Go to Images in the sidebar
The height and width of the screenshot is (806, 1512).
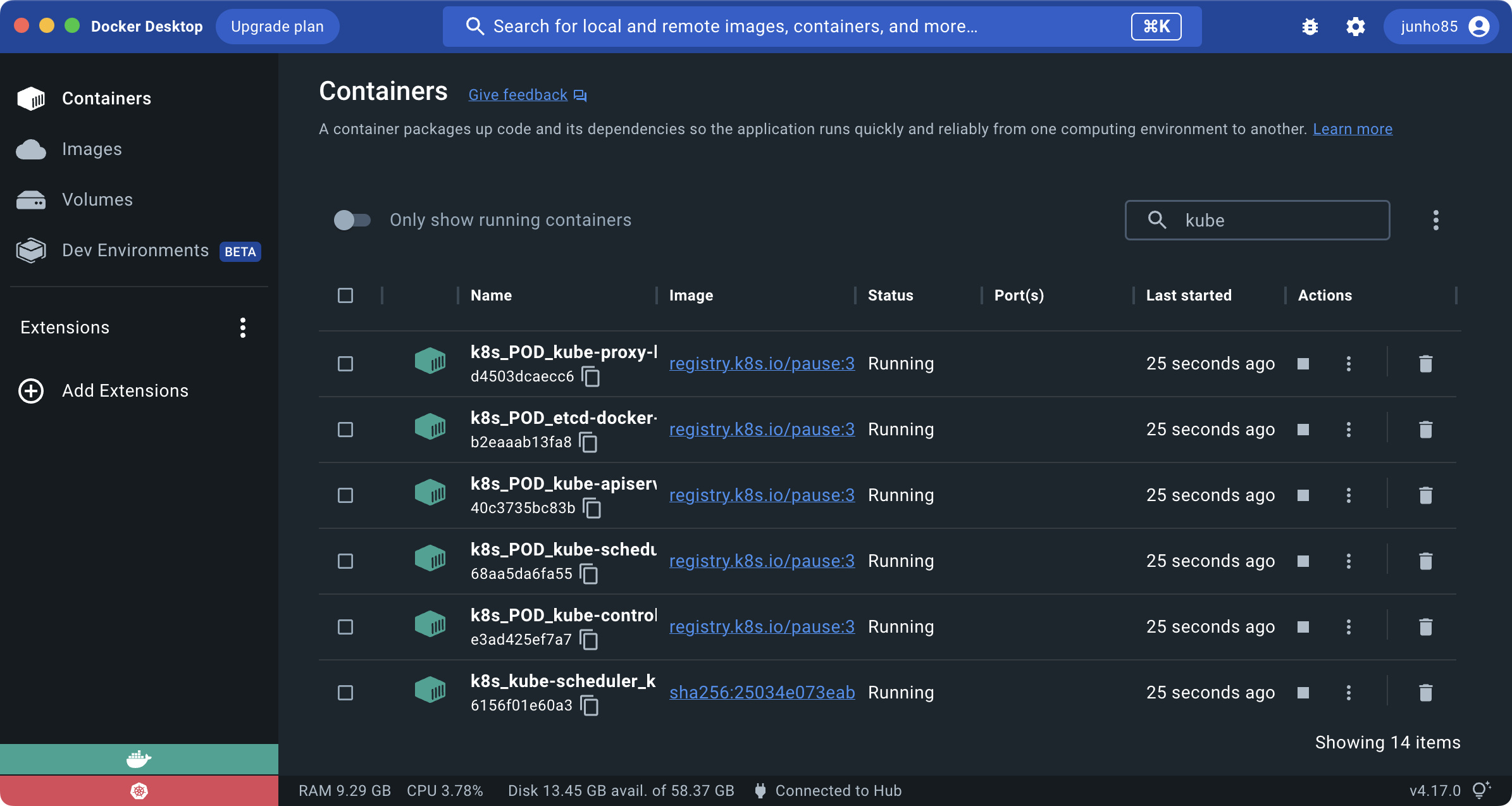click(x=92, y=149)
